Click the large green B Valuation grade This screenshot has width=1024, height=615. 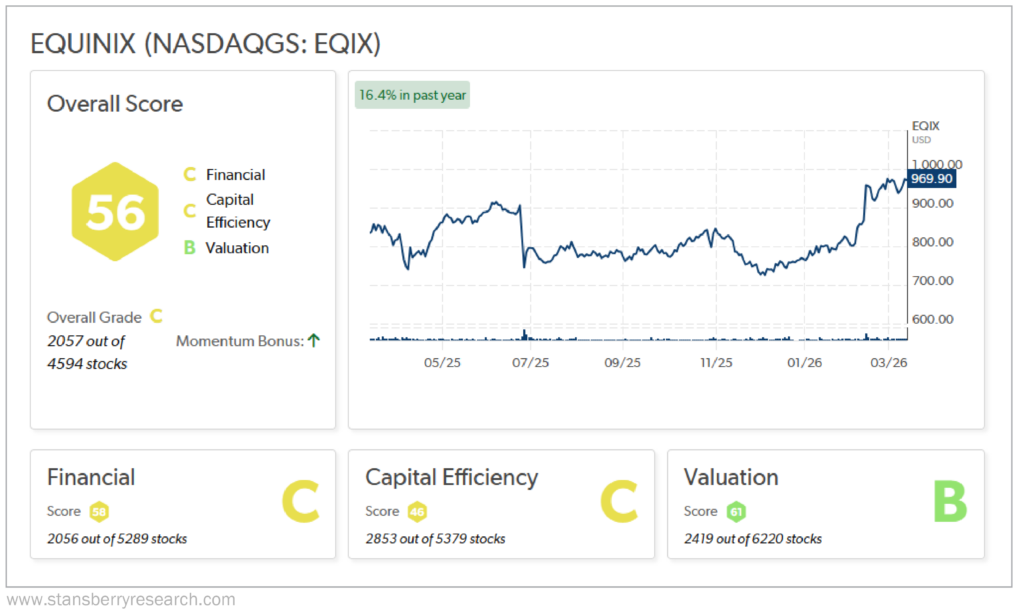pos(950,503)
